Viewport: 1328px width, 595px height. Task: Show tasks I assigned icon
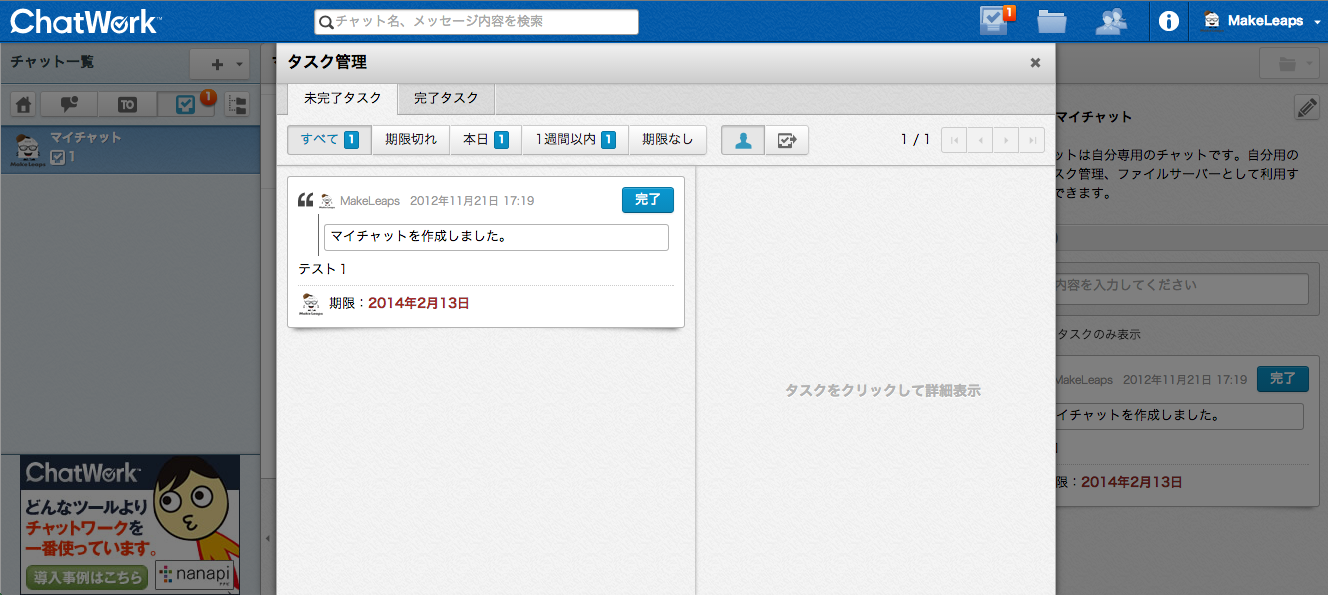click(787, 140)
